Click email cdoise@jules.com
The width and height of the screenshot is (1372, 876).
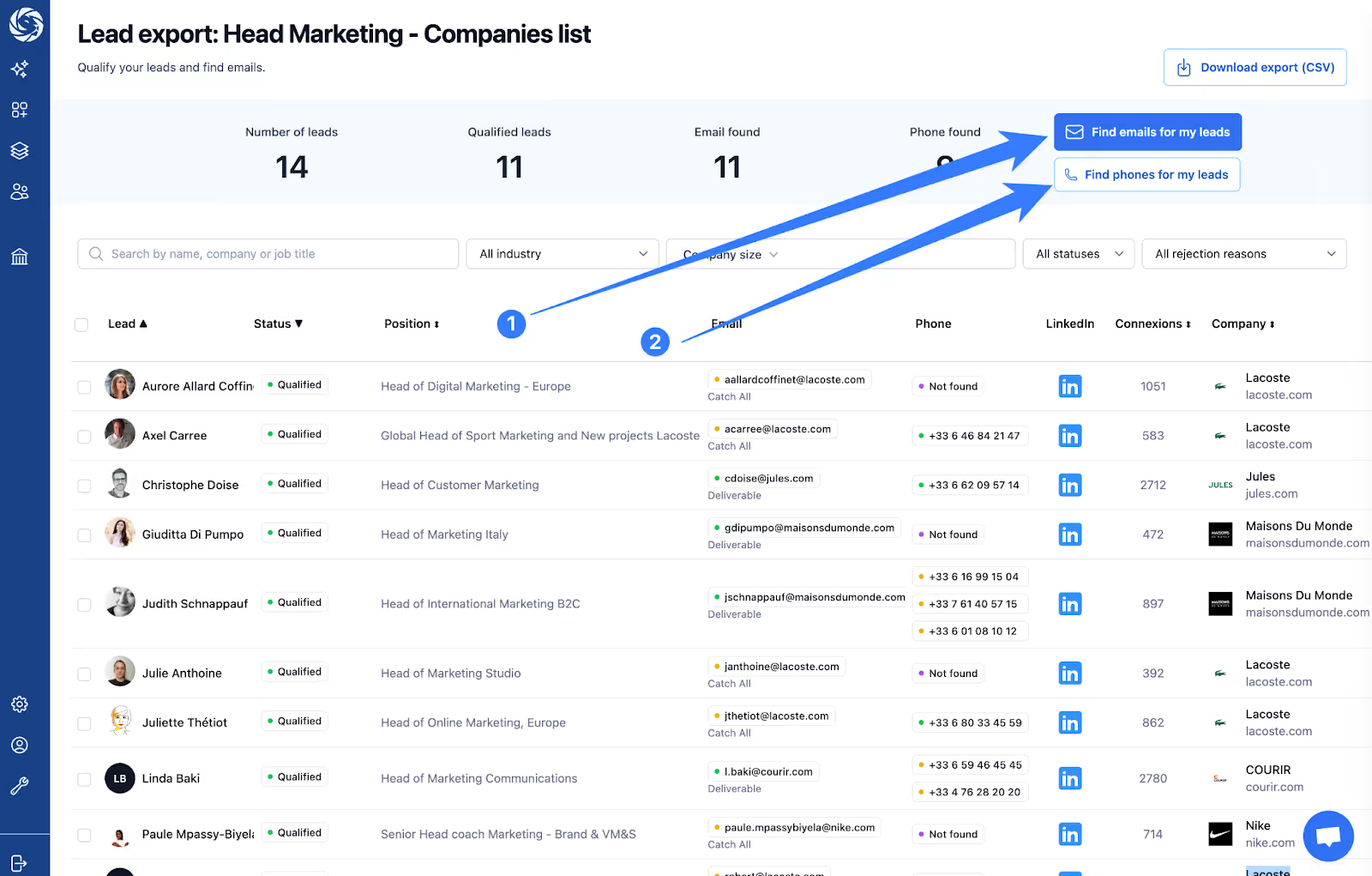pos(764,478)
